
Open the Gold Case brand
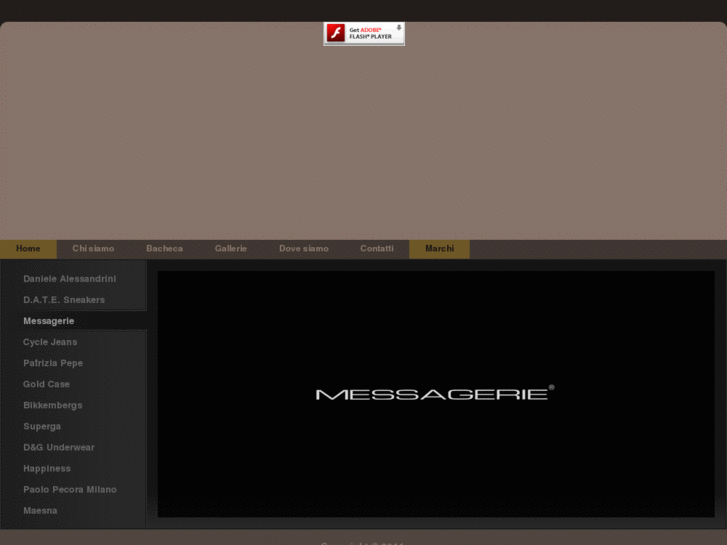46,385
